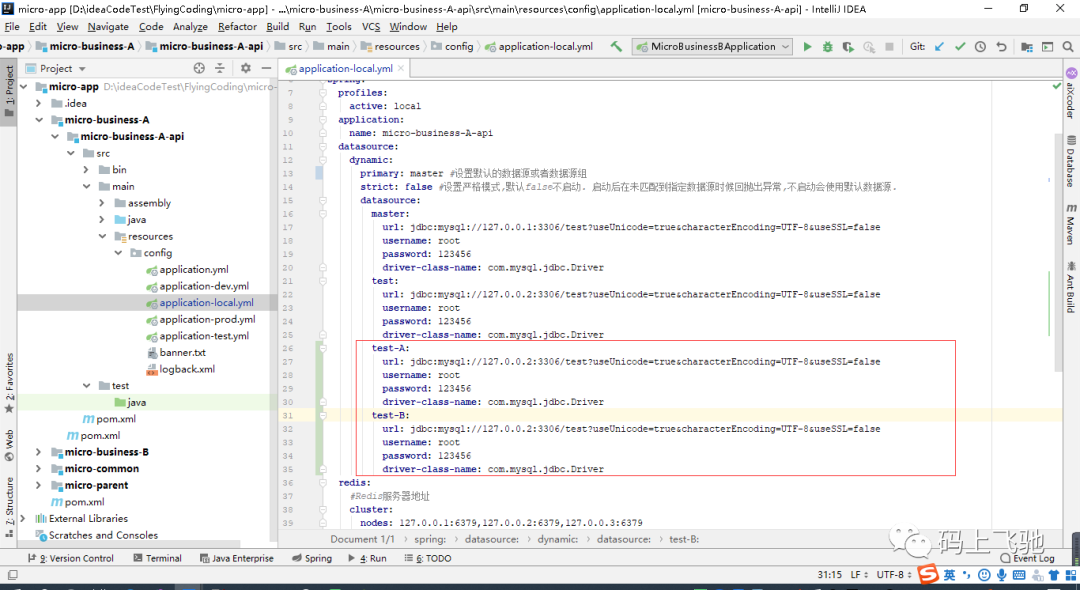Open the Run tool window button

click(367, 558)
